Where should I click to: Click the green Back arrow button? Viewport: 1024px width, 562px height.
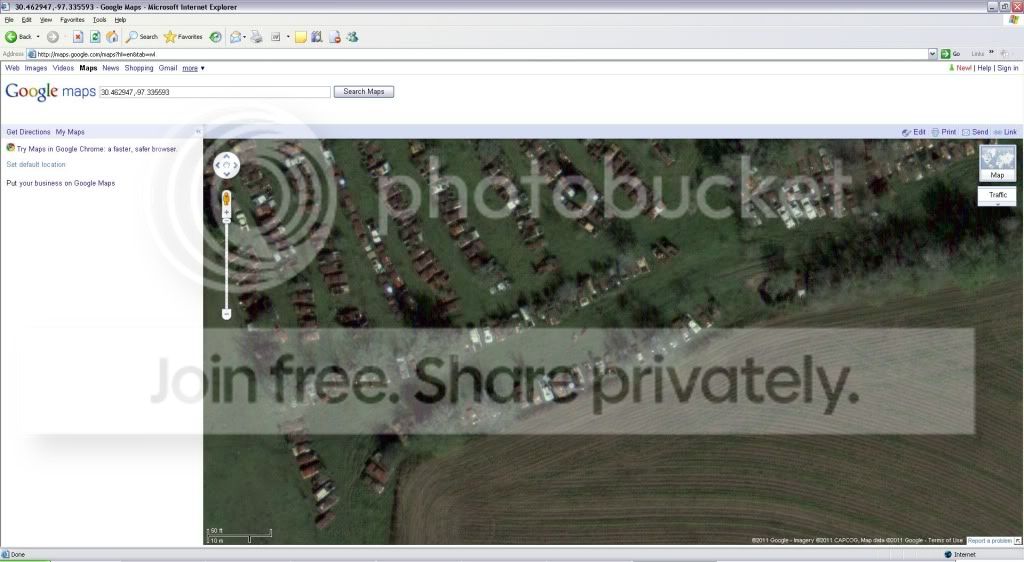[18, 37]
